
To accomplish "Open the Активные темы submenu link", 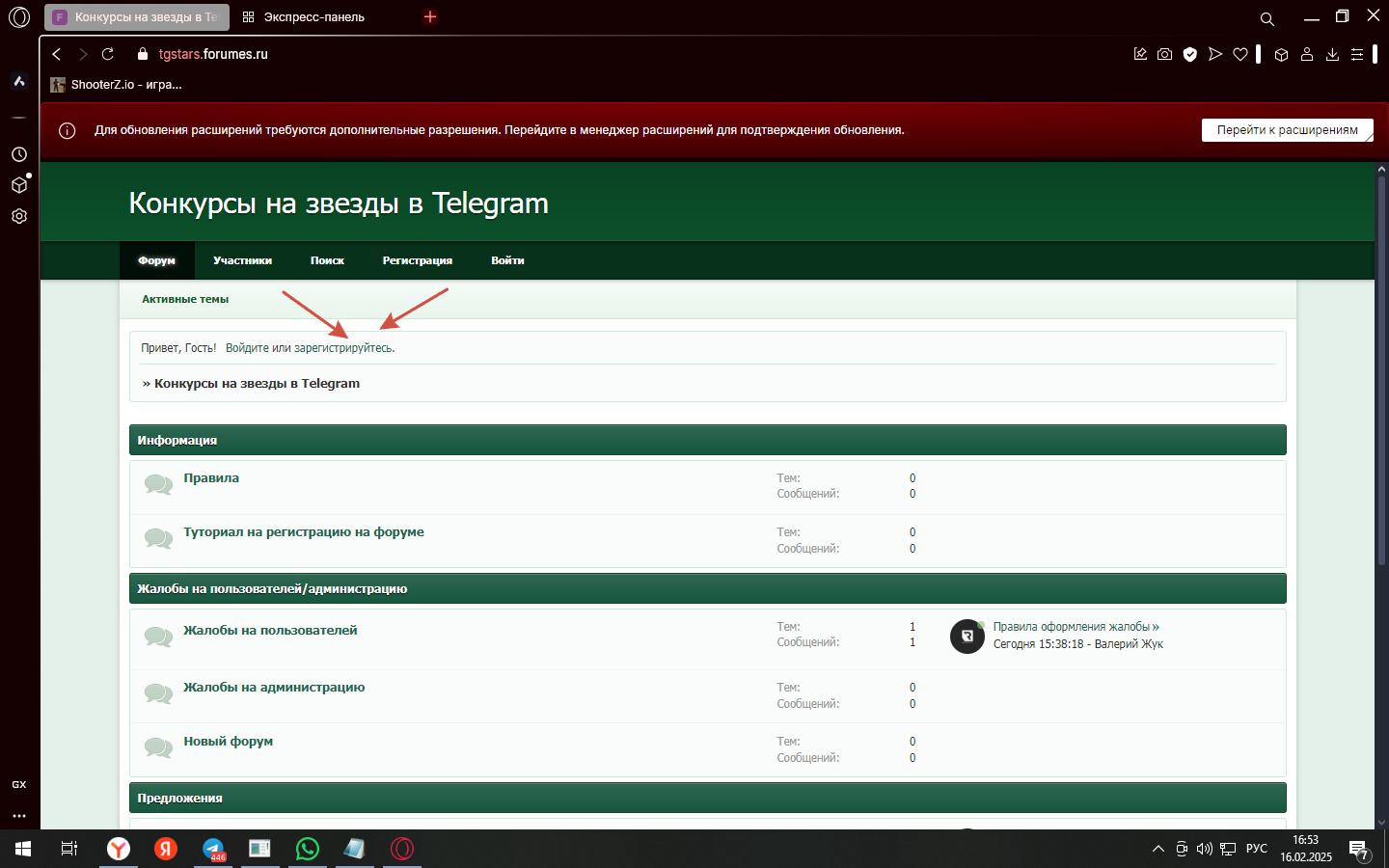I will 185,299.
